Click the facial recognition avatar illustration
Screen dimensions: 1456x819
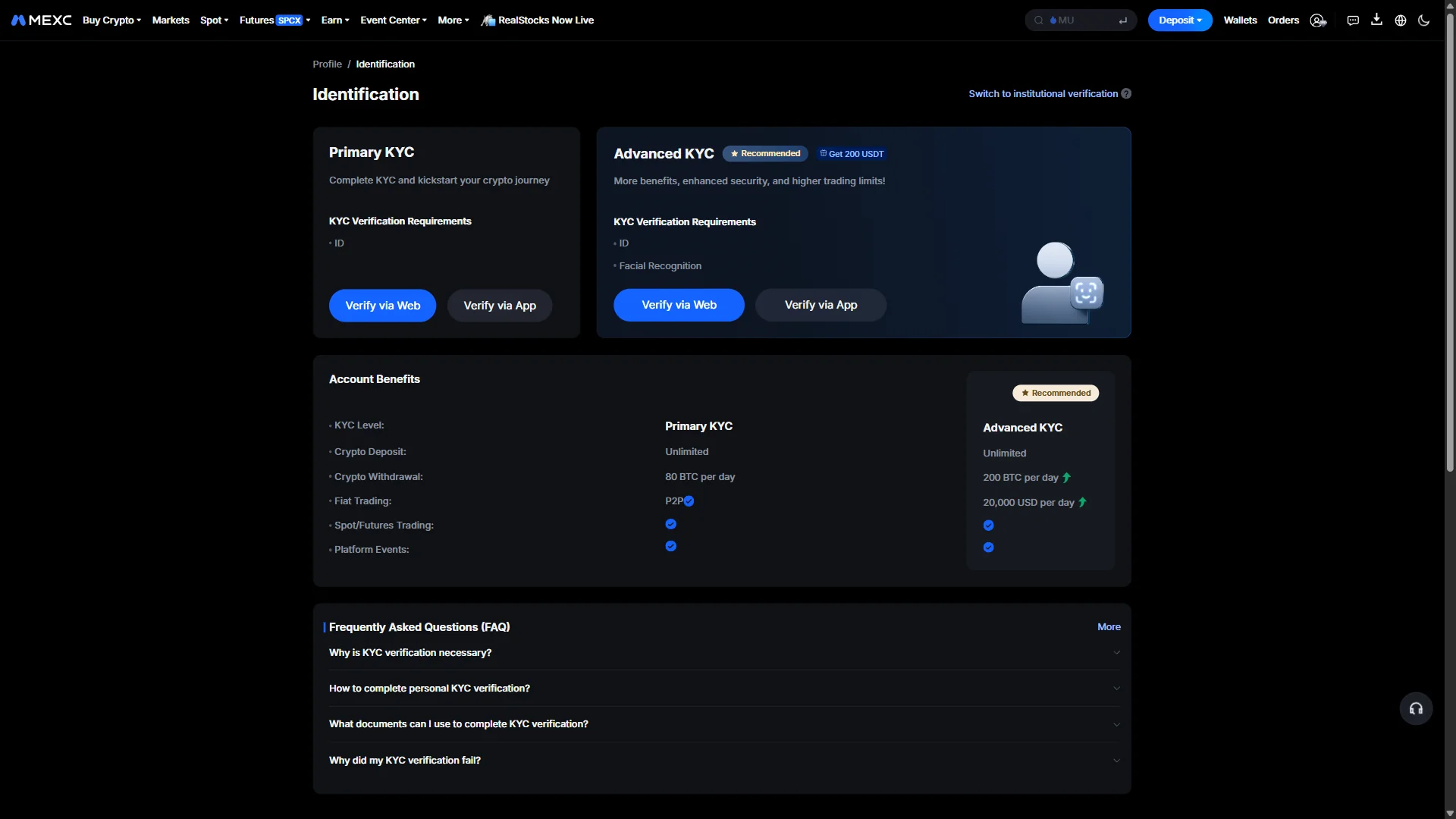[1062, 283]
